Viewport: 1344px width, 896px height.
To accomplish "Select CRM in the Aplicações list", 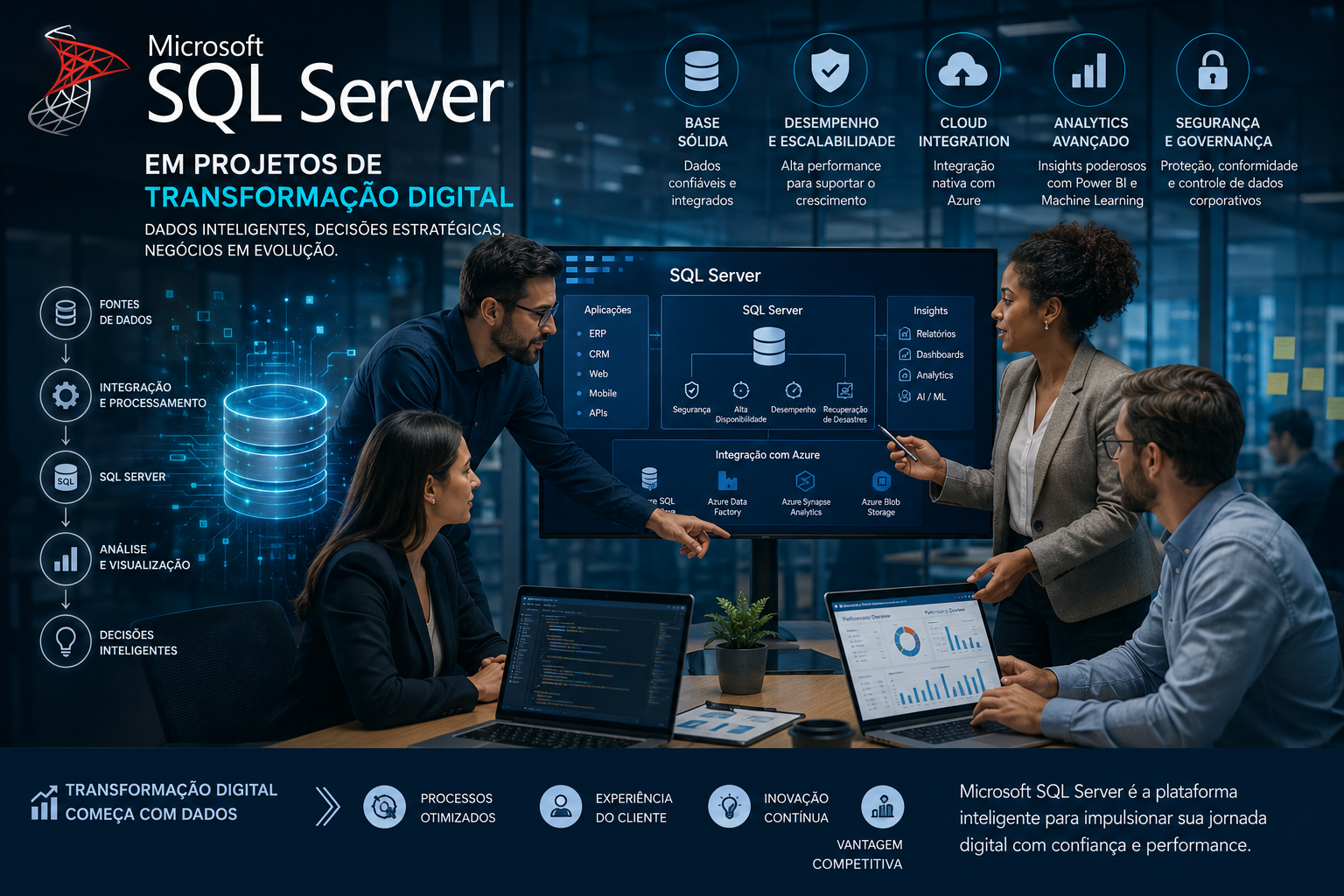I will 599,353.
